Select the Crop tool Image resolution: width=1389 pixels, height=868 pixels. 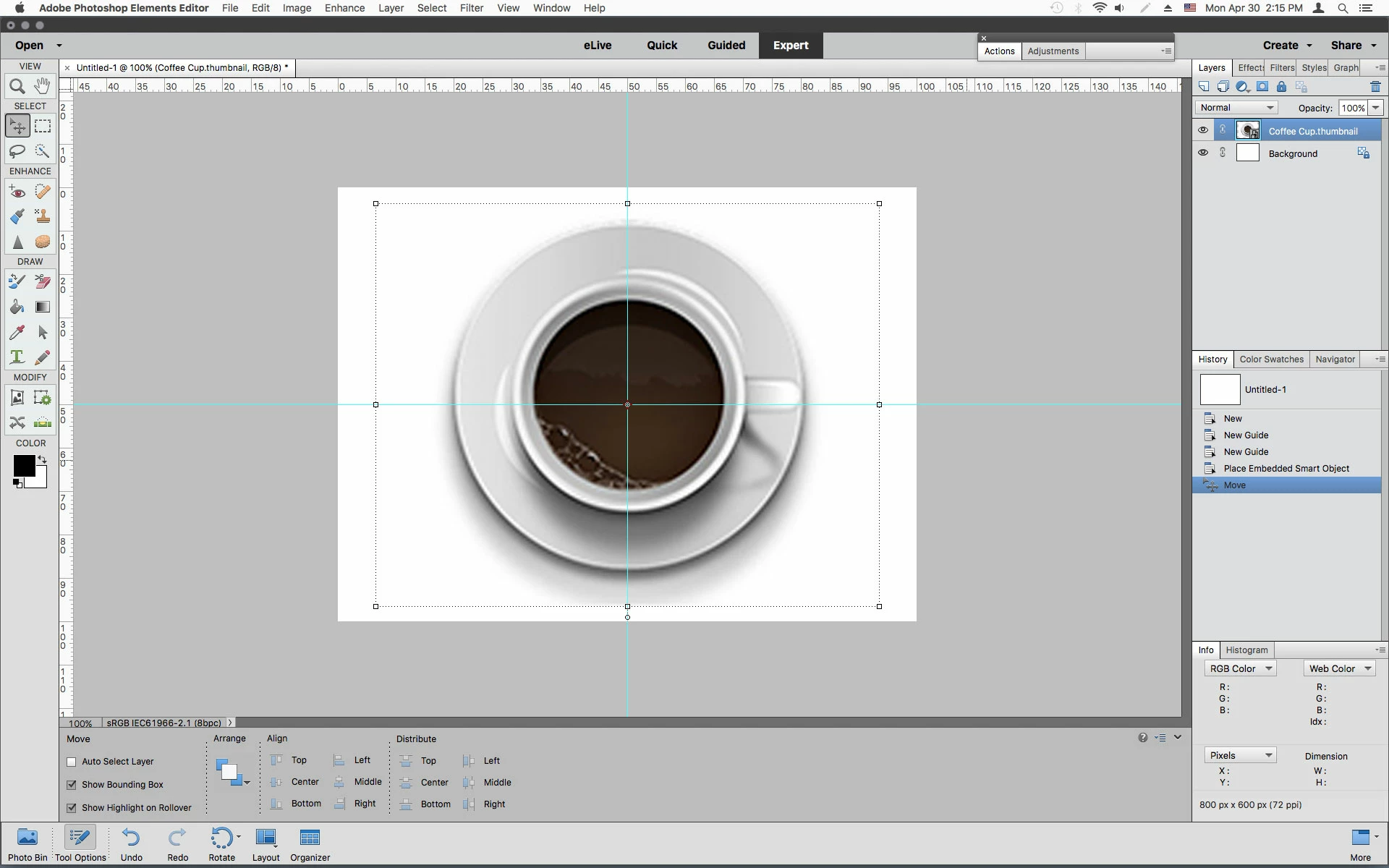click(17, 397)
